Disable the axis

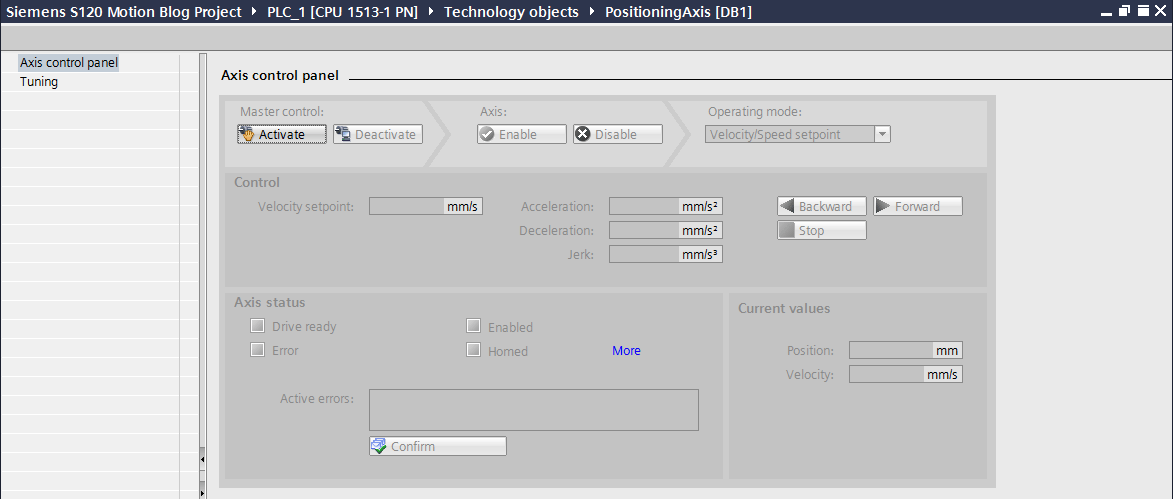618,135
